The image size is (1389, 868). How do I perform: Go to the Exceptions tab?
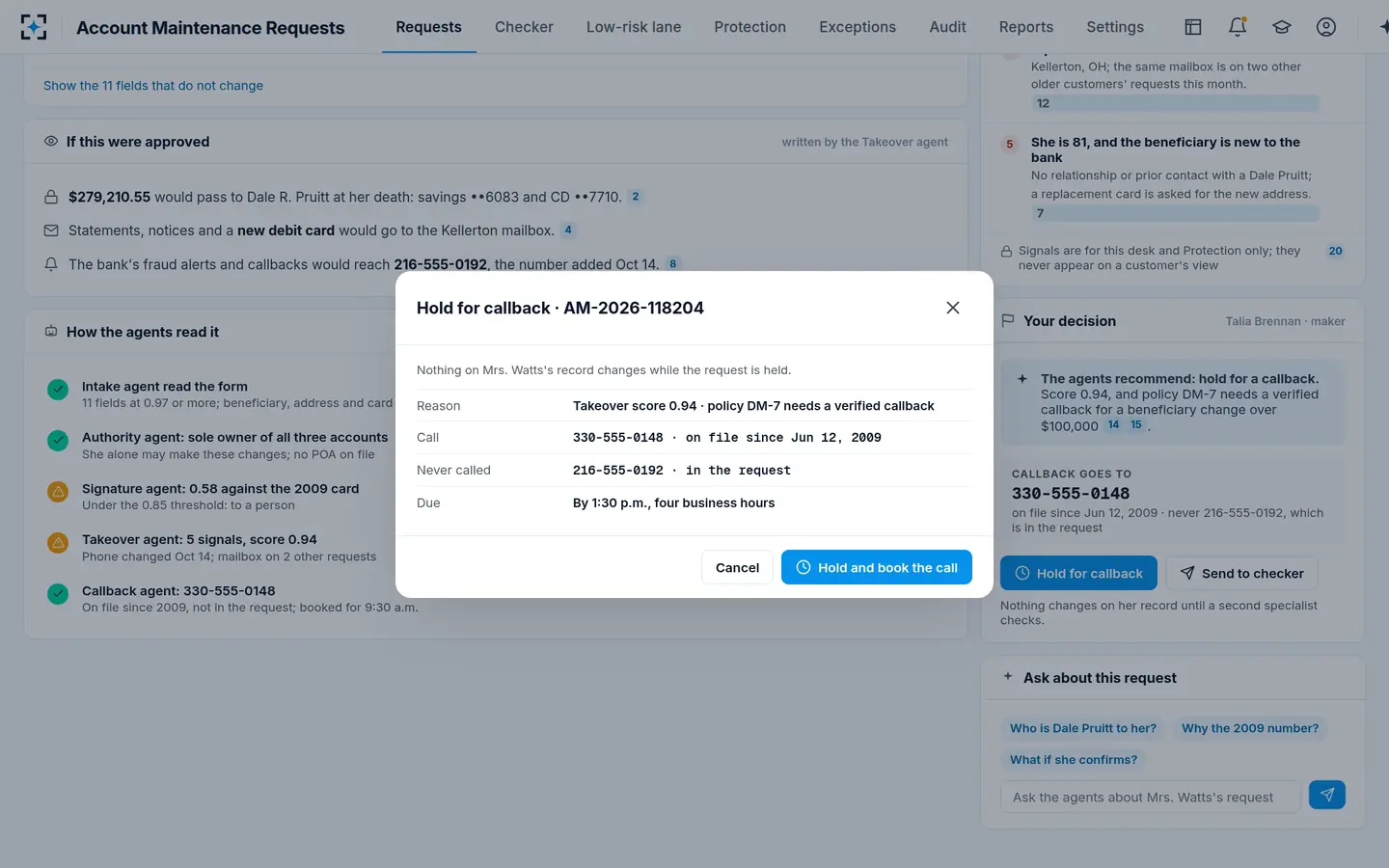858,27
